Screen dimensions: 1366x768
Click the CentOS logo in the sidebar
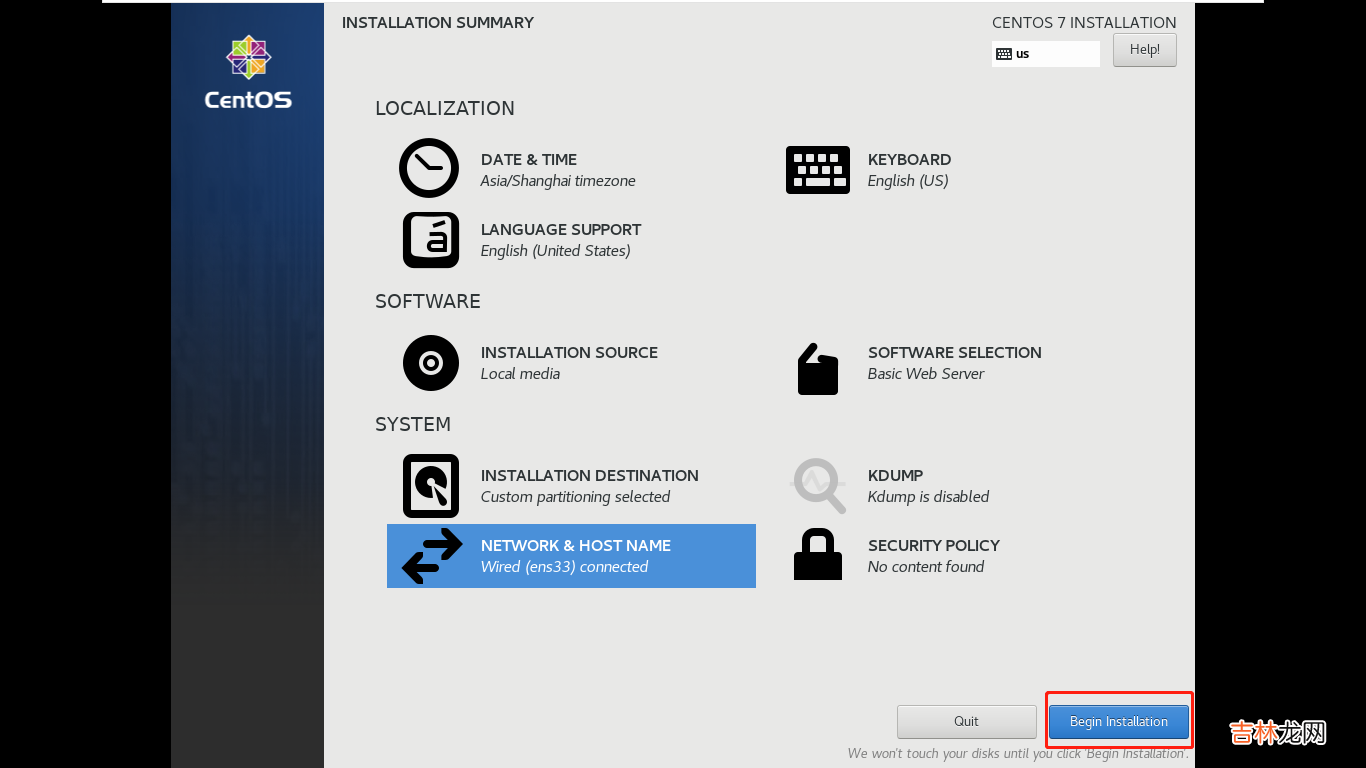[x=248, y=72]
